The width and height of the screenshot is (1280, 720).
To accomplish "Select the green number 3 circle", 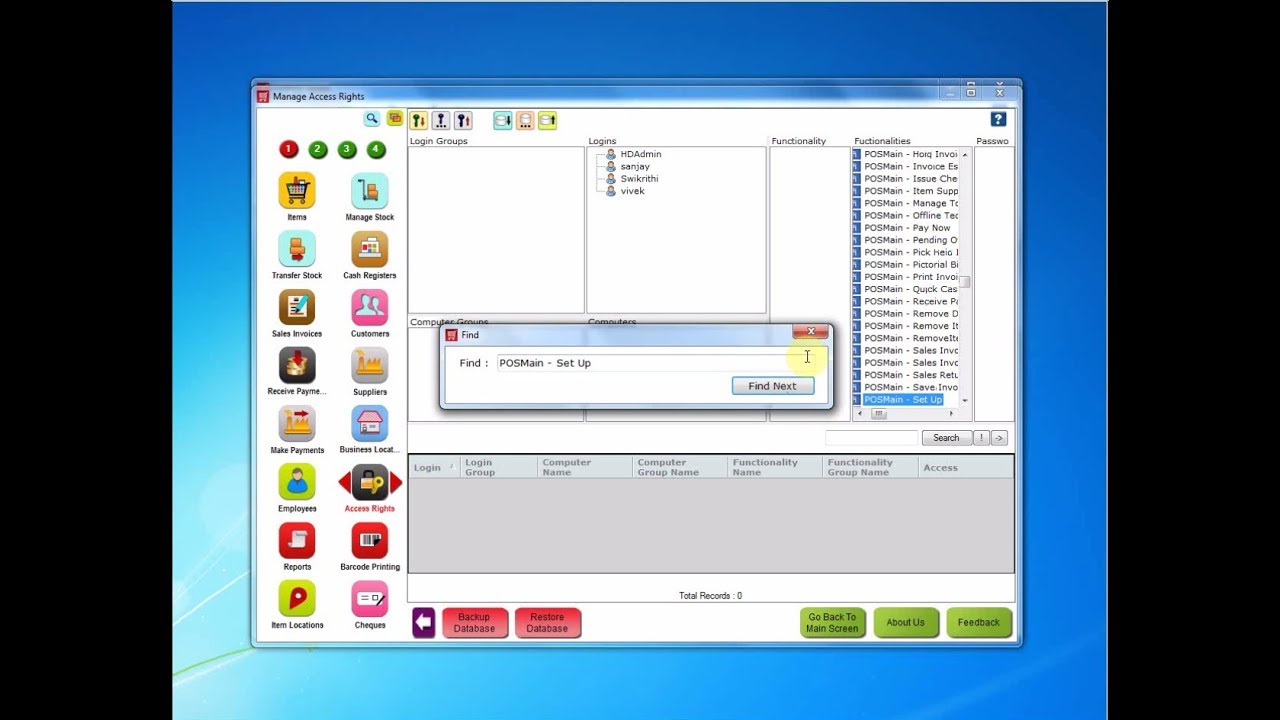I will coord(347,149).
